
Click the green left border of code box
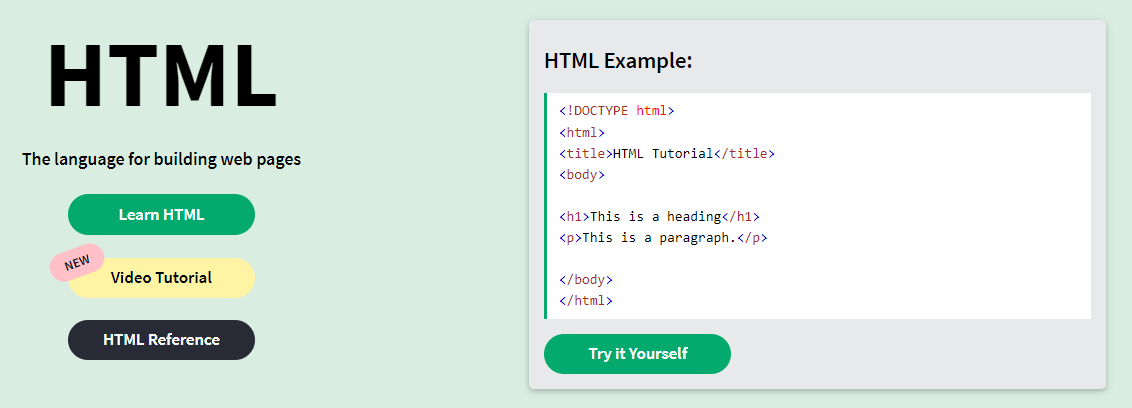546,206
